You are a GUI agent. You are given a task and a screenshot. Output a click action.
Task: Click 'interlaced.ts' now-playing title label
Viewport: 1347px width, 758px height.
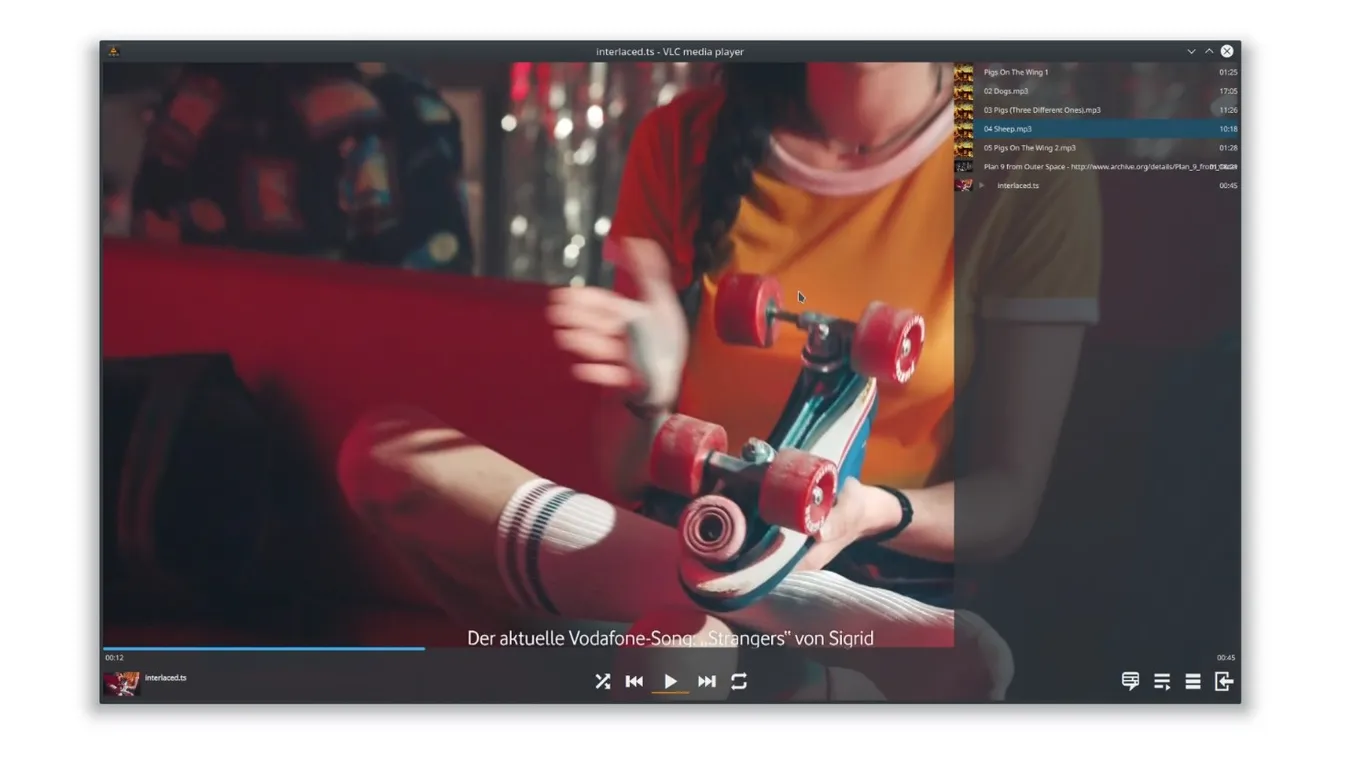[x=166, y=678]
